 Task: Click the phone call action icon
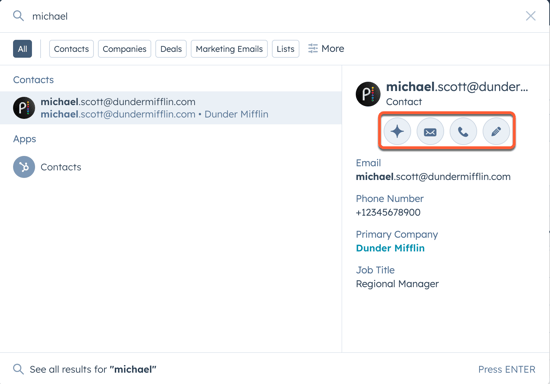463,132
